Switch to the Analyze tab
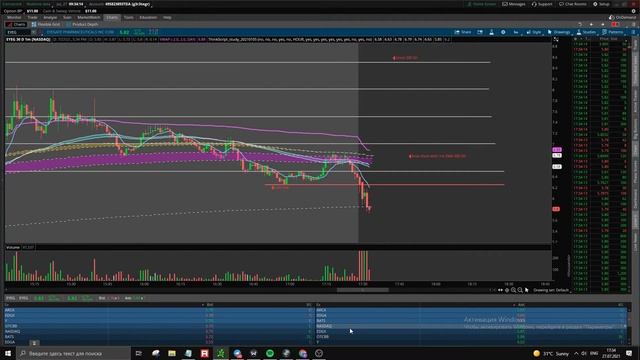The width and height of the screenshot is (640, 360). [x=50, y=18]
